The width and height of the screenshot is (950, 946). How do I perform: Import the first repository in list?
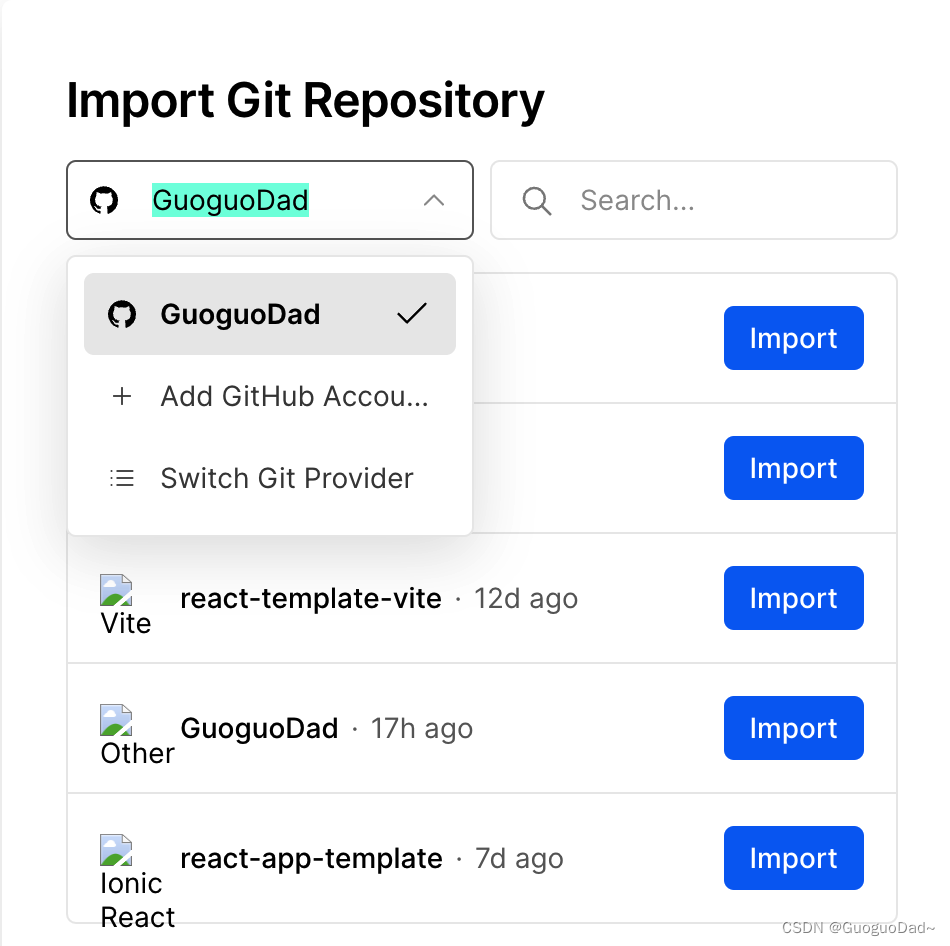pos(794,338)
